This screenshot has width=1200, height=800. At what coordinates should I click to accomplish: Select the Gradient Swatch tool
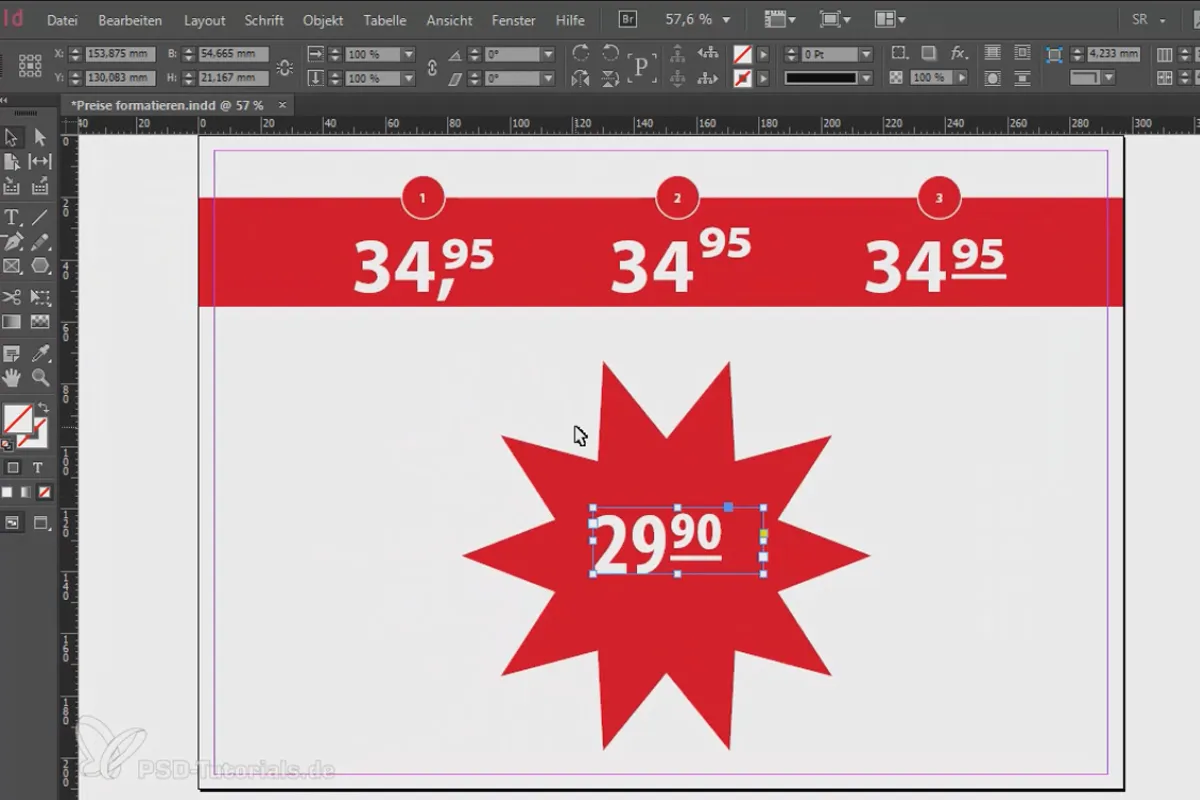point(12,322)
